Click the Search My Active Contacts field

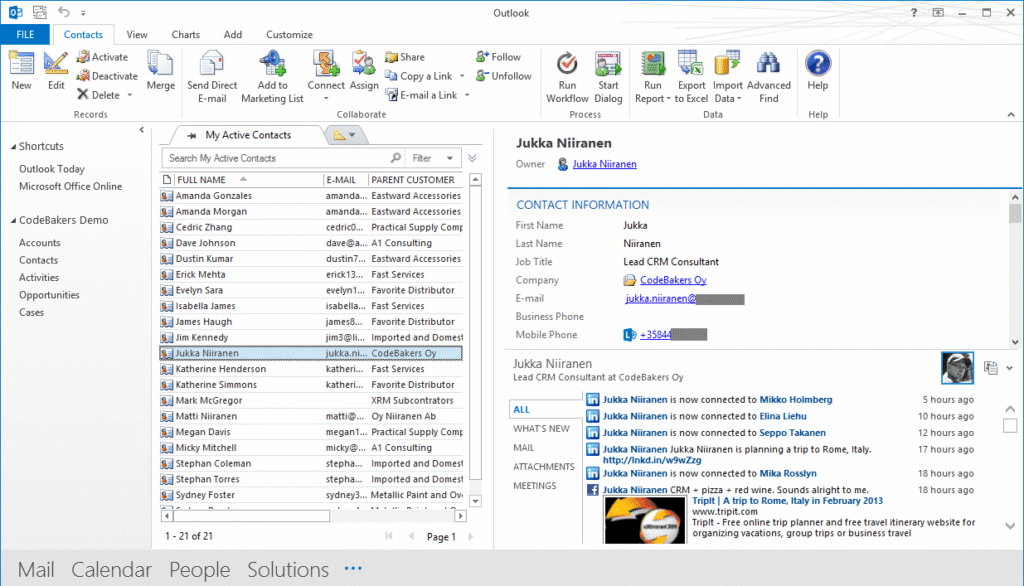pyautogui.click(x=277, y=158)
